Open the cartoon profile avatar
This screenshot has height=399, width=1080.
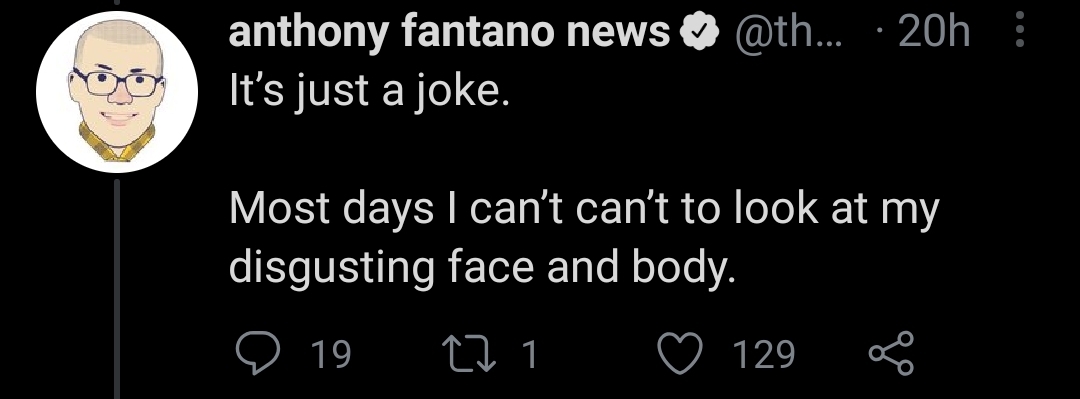click(x=117, y=92)
